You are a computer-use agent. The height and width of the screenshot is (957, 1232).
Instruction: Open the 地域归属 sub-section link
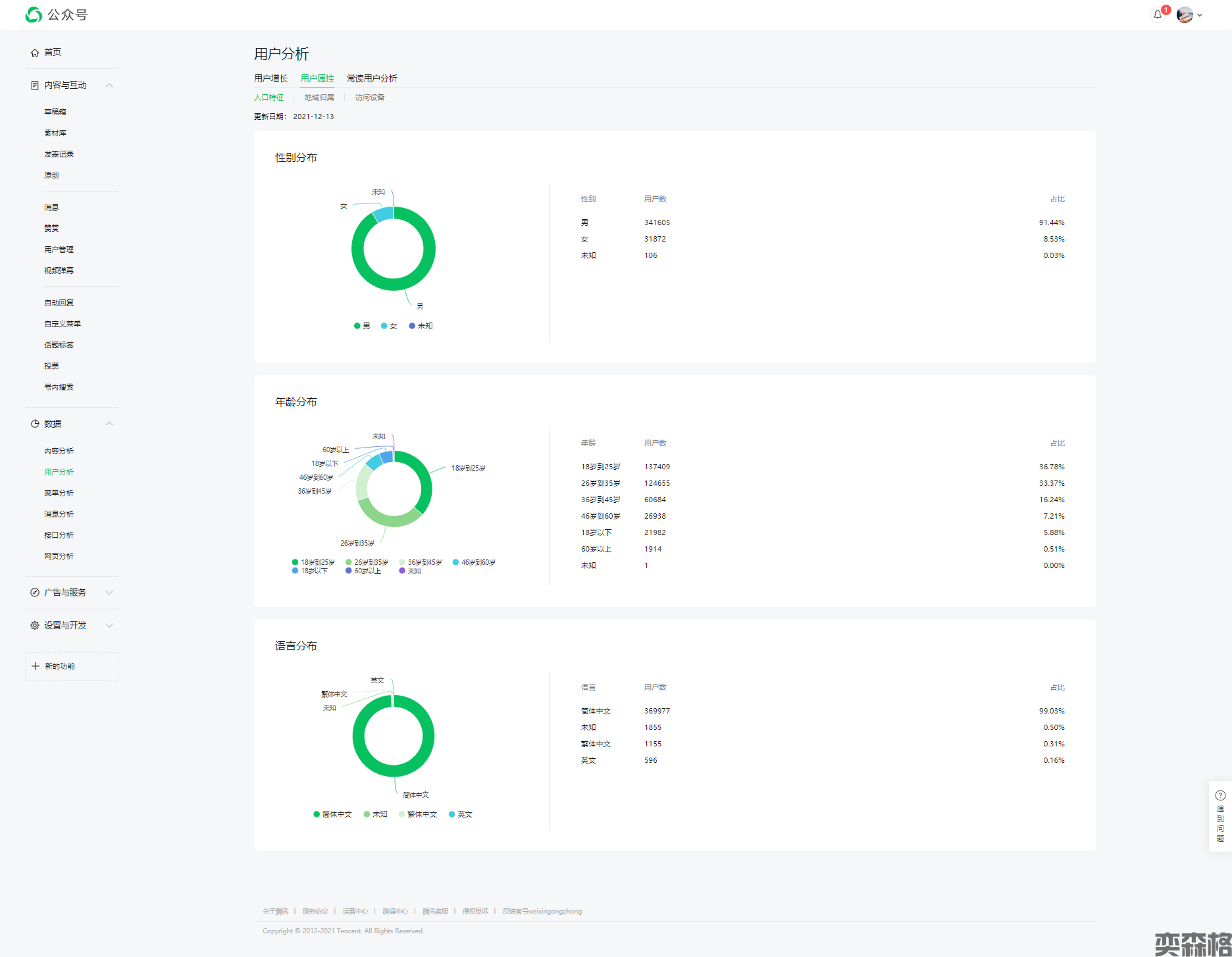tap(319, 97)
